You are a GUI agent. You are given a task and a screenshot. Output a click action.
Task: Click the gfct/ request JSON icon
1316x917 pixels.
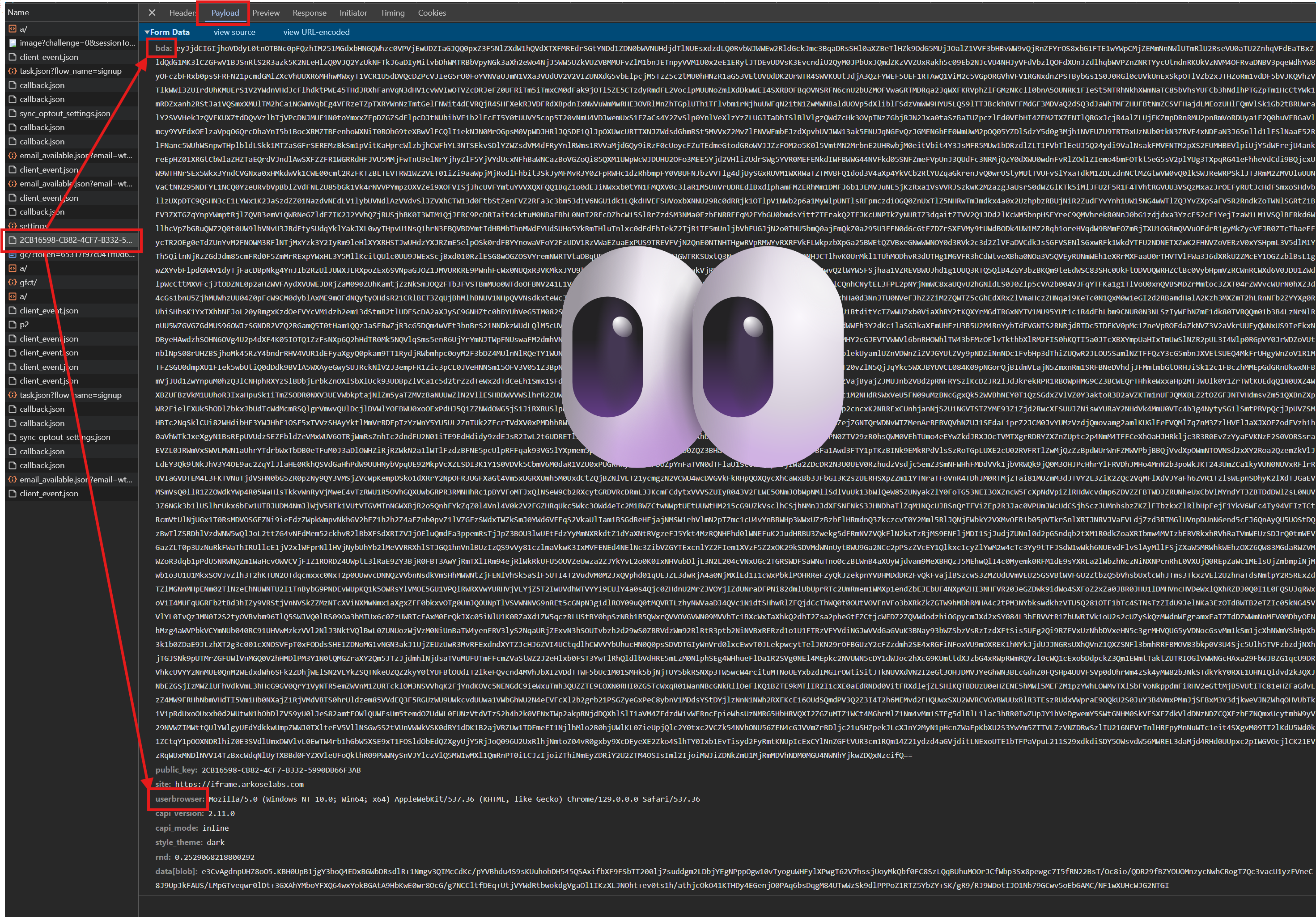click(x=13, y=283)
